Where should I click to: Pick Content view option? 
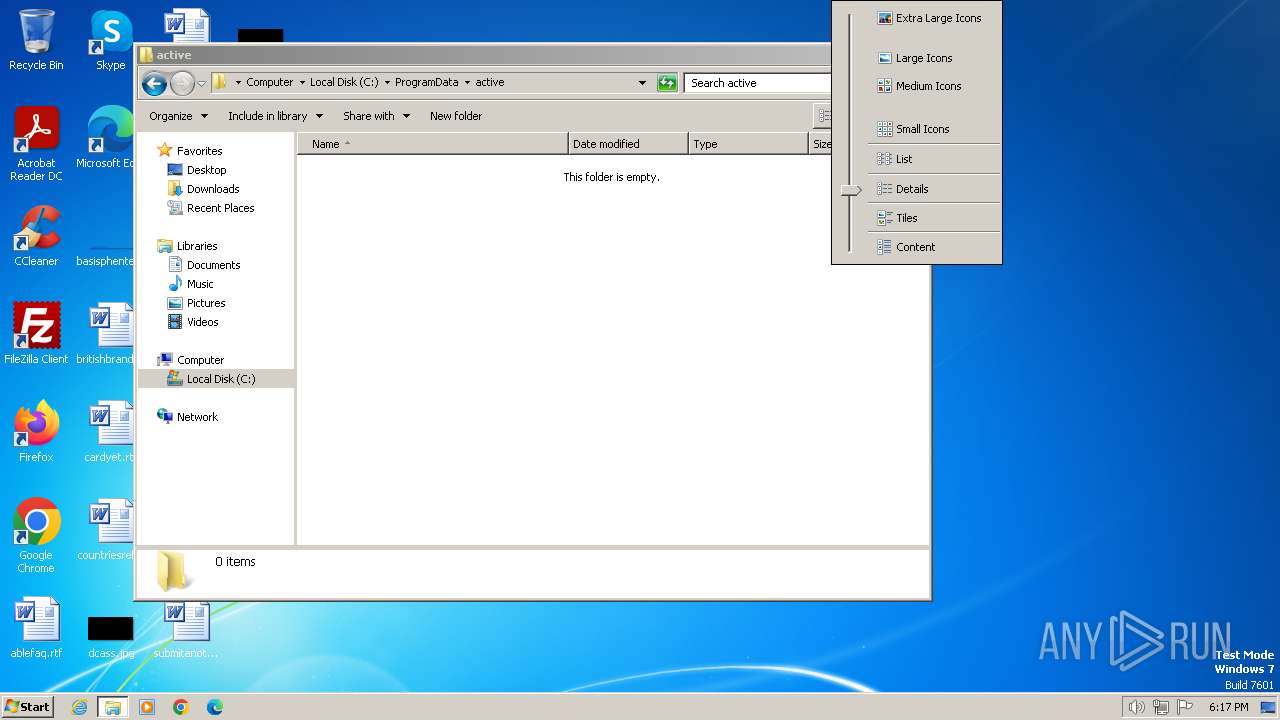point(906,247)
